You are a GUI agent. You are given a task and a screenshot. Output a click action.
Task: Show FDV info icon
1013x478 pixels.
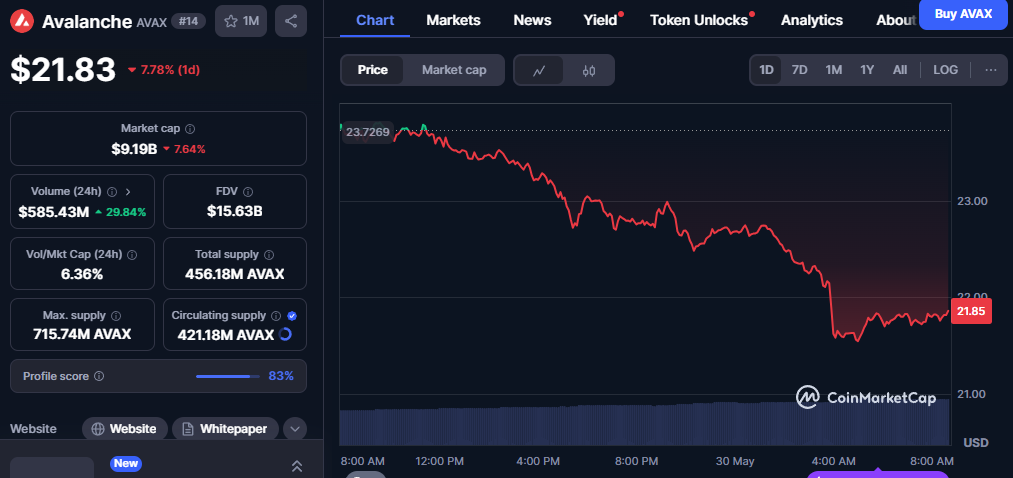(x=248, y=192)
